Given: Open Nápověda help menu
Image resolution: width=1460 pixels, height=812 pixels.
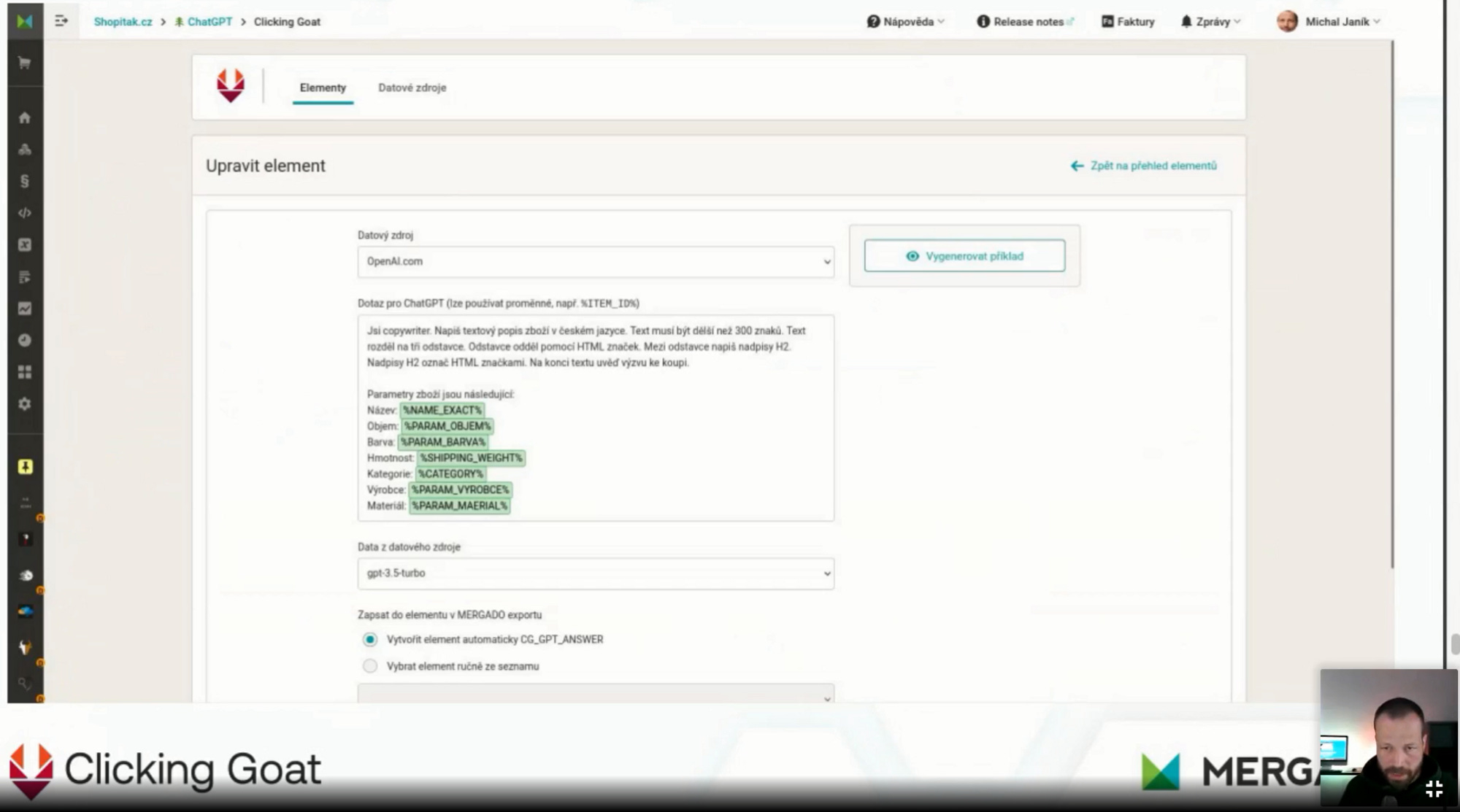Looking at the screenshot, I should (x=905, y=22).
